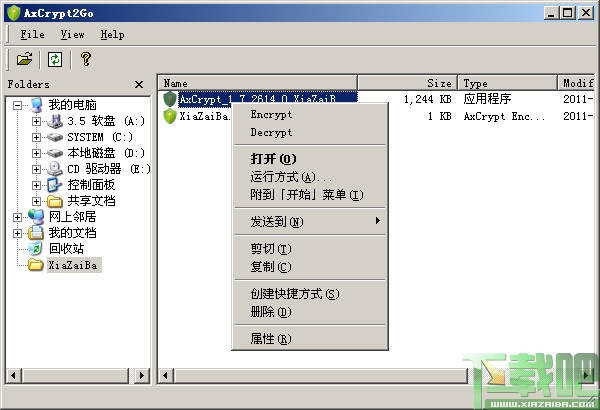600x410 pixels.
Task: Expand the 3.5 软盘 (A:) node
Action: [x=36, y=121]
